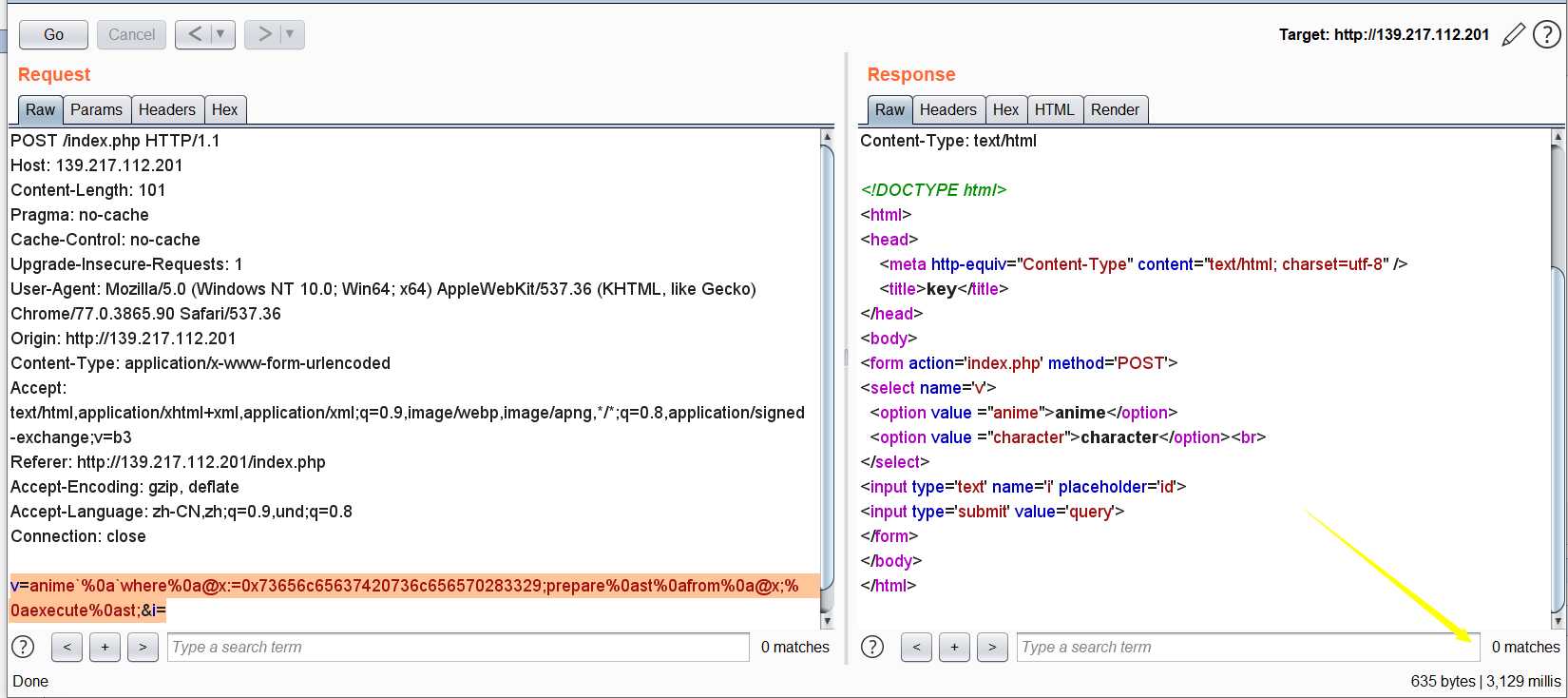This screenshot has height=698, width=1568.
Task: Click the '<!DOCTYPE html>' response line
Action: tap(933, 190)
